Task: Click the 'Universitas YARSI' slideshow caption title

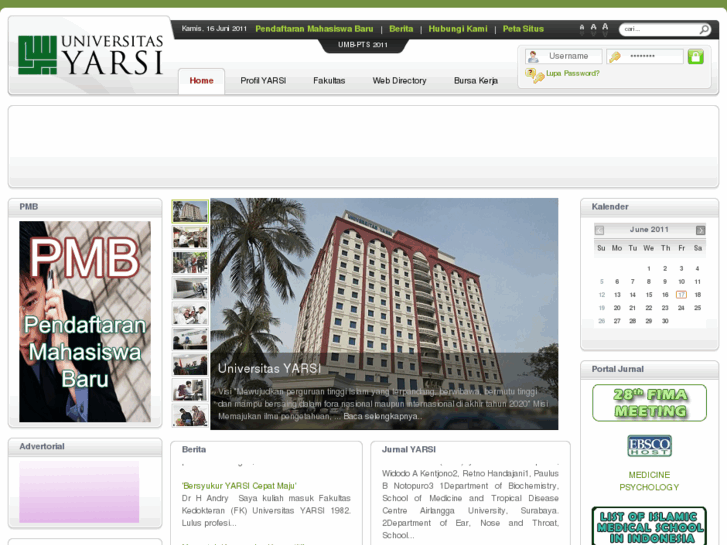Action: pyautogui.click(x=269, y=369)
